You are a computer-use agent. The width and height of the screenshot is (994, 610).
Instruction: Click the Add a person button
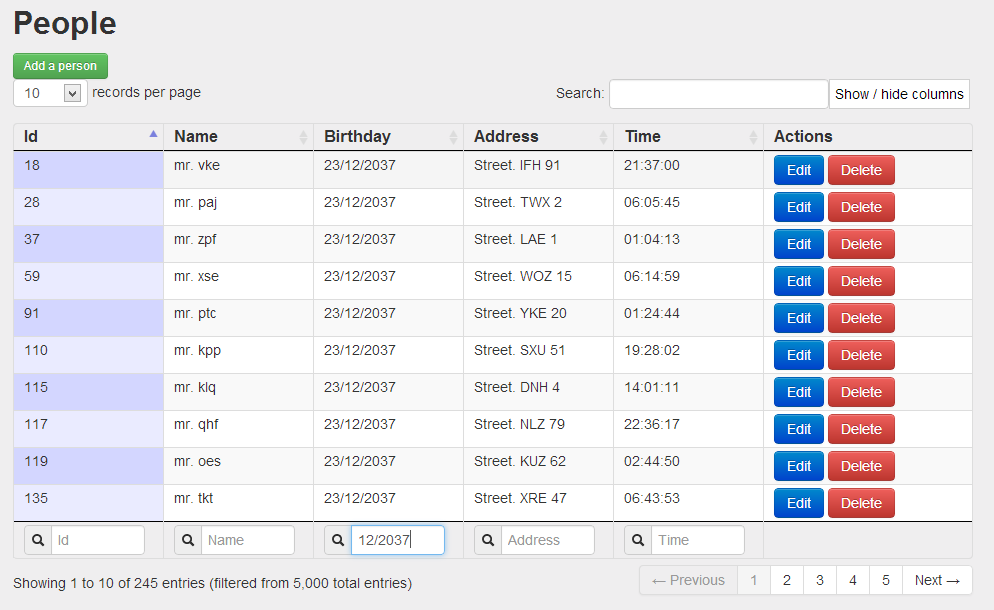(x=60, y=65)
